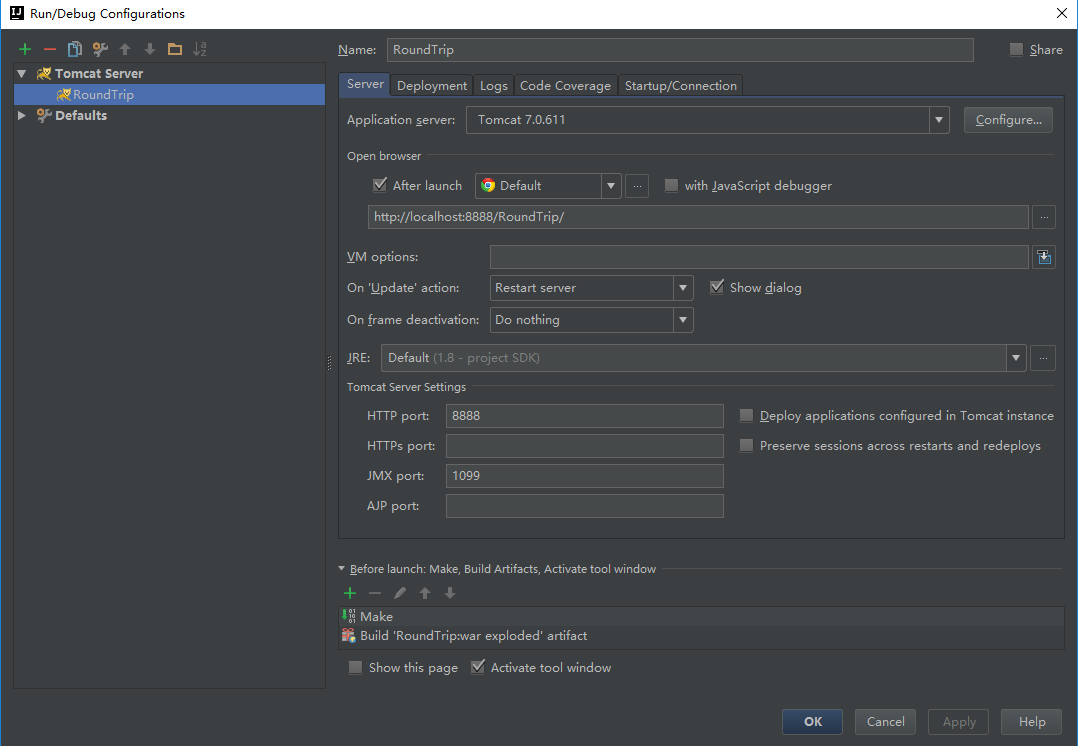Viewport: 1078px width, 746px height.
Task: Enable Deploy applications configured in Tomcat instance
Action: (747, 416)
